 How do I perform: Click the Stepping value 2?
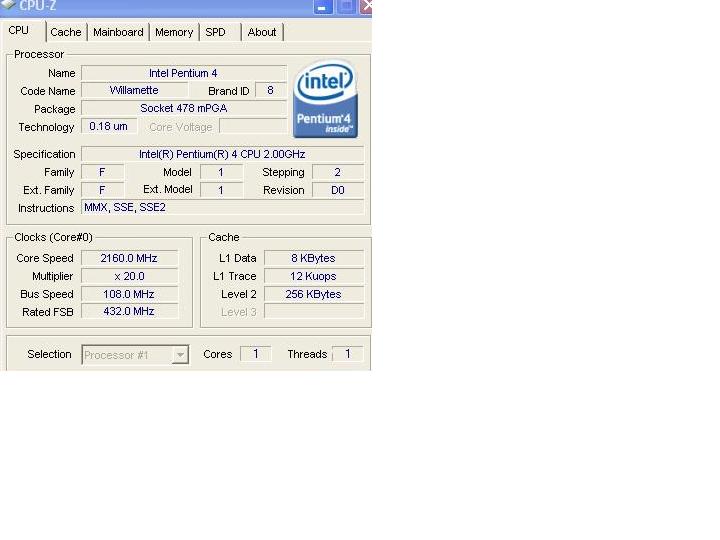click(338, 172)
